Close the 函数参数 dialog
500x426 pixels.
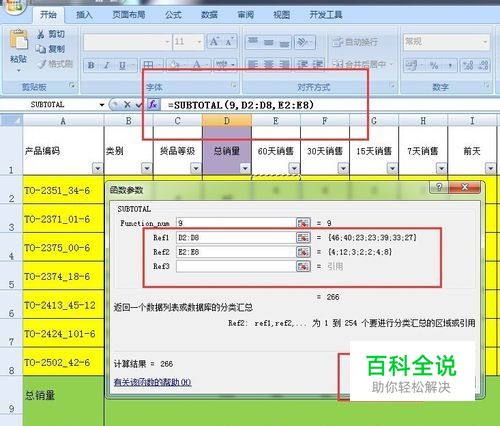point(465,187)
